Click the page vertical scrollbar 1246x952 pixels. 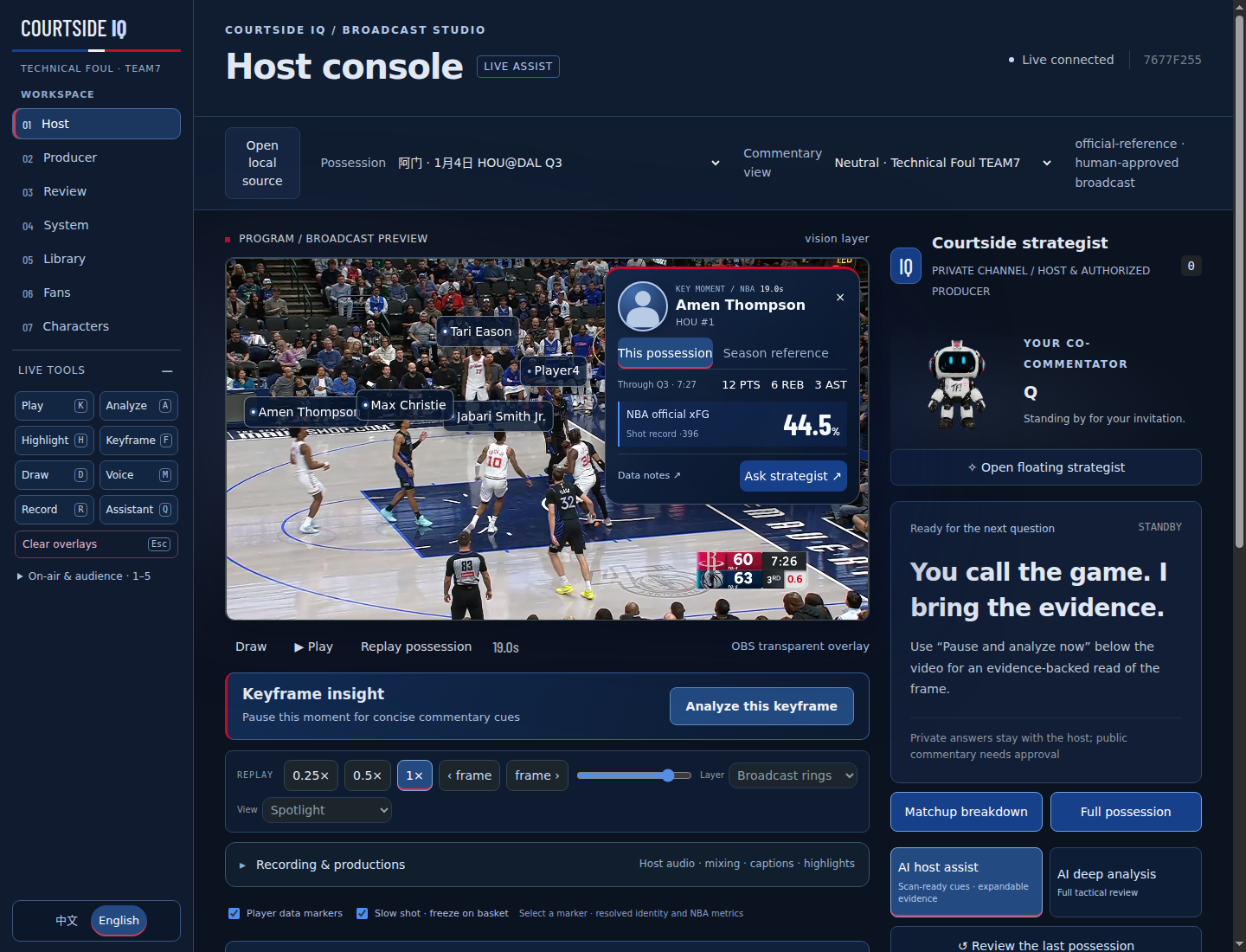[1239, 282]
